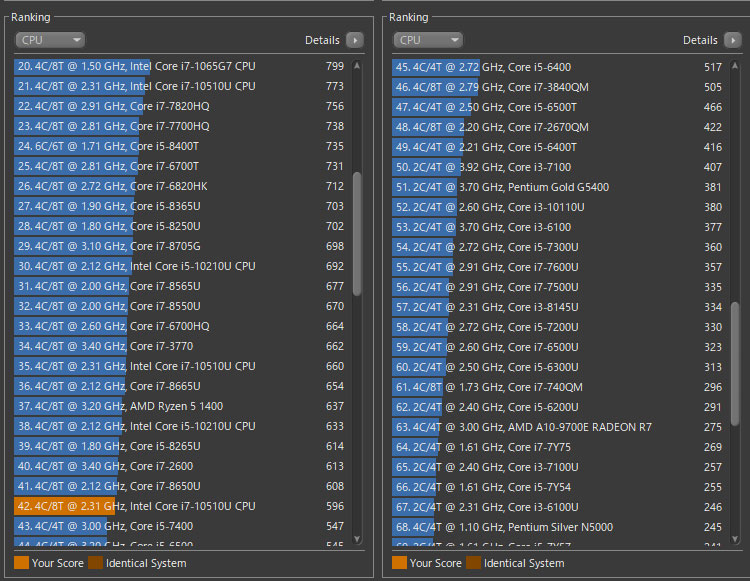Screen dimensions: 750x581
Task: Select rank 47 Core i5-6500T row
Action: click(x=559, y=107)
